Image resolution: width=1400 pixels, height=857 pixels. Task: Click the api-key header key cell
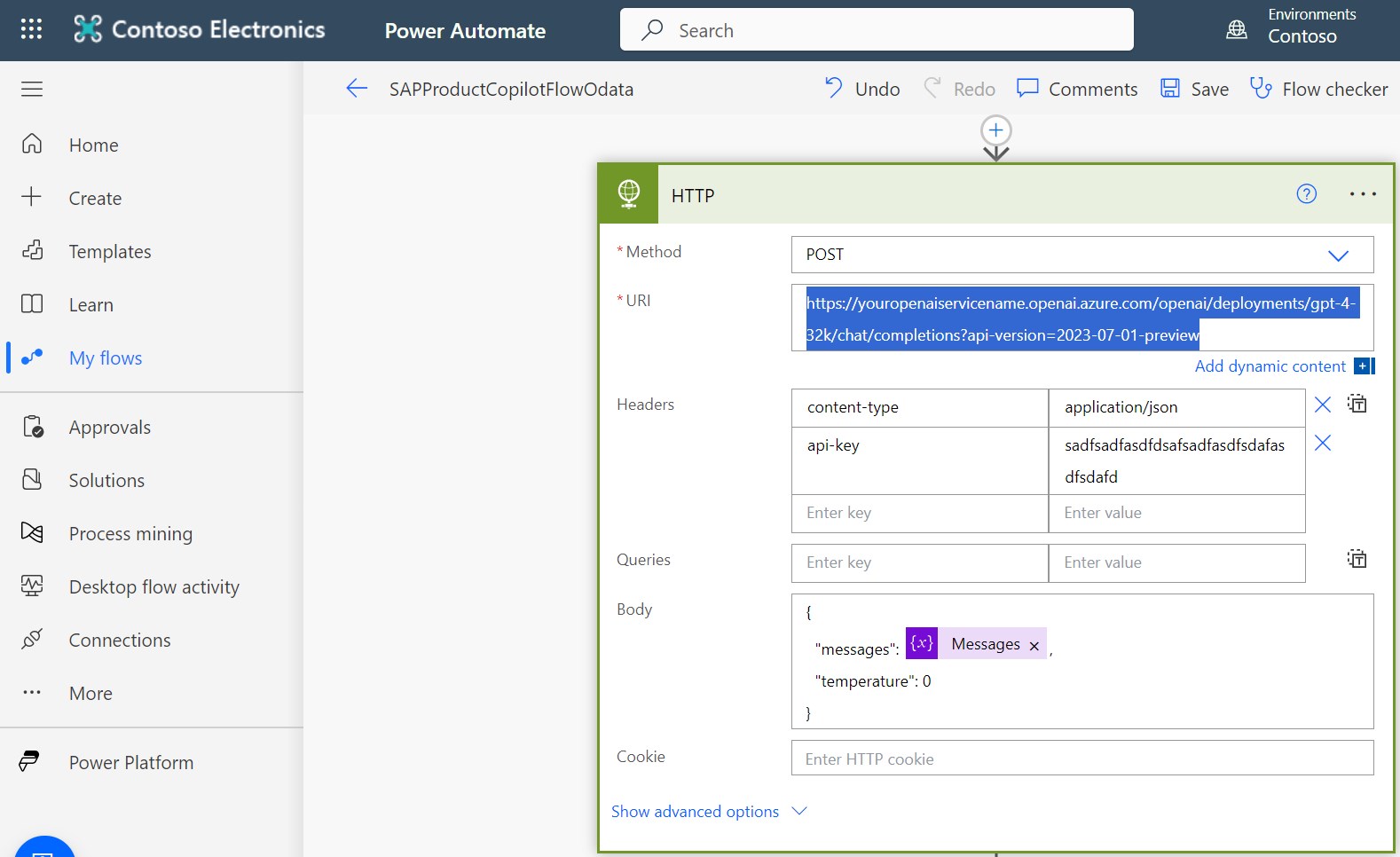(920, 460)
